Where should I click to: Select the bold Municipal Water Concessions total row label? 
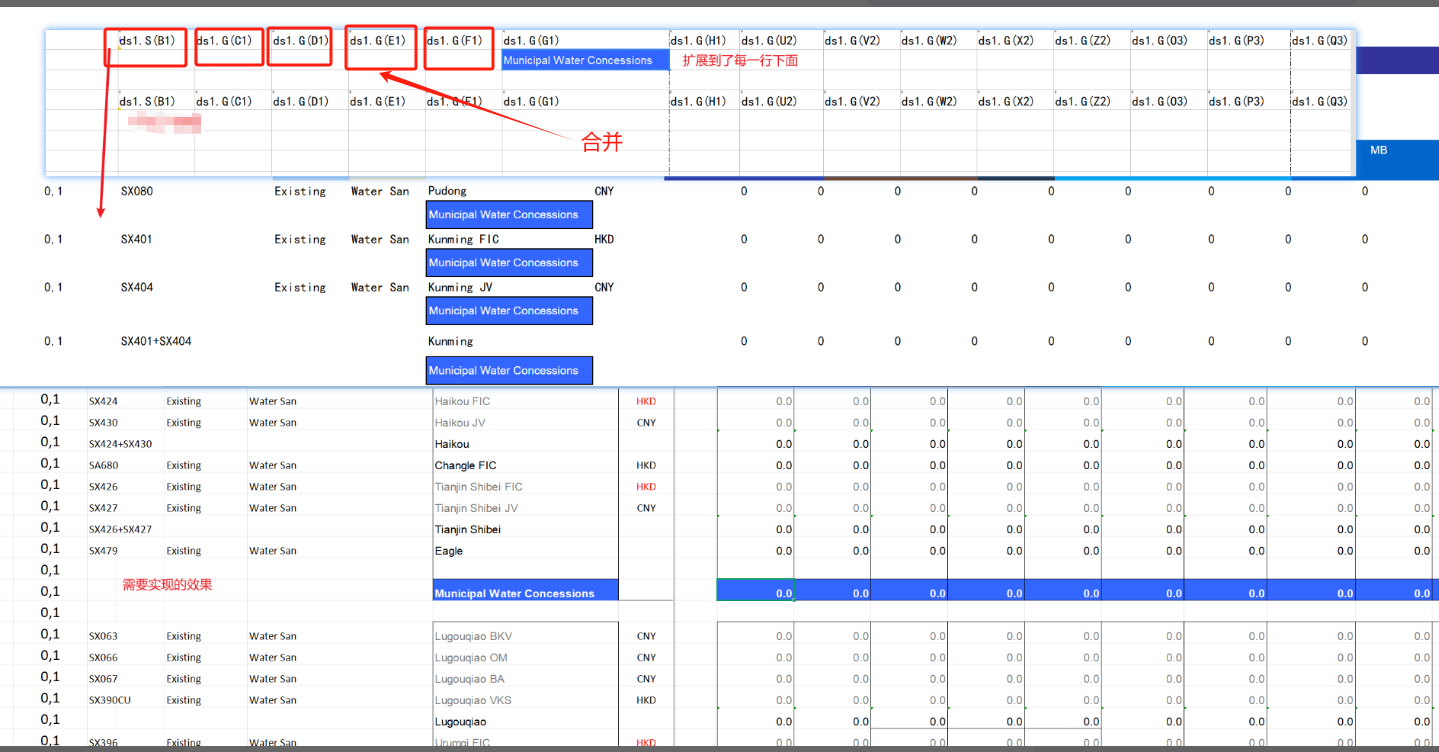point(525,591)
